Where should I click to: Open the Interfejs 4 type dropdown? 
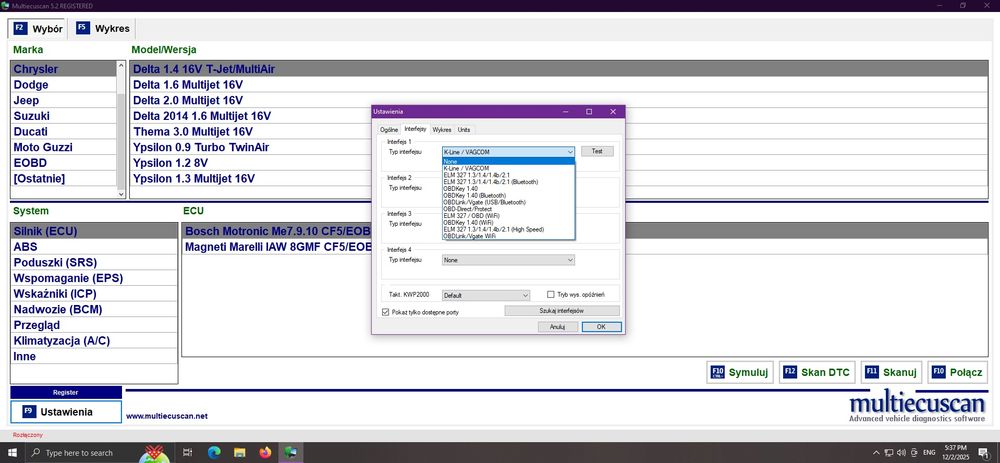(508, 260)
